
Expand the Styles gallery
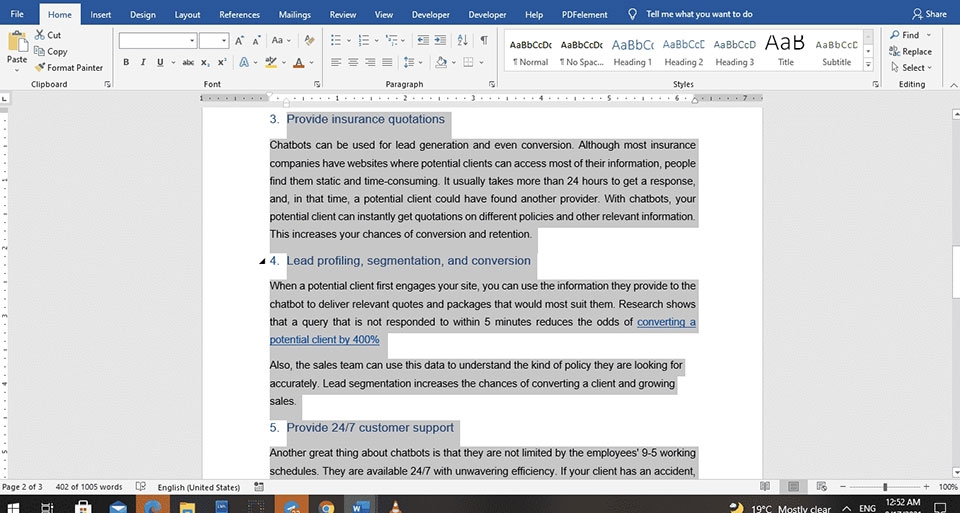tap(868, 65)
